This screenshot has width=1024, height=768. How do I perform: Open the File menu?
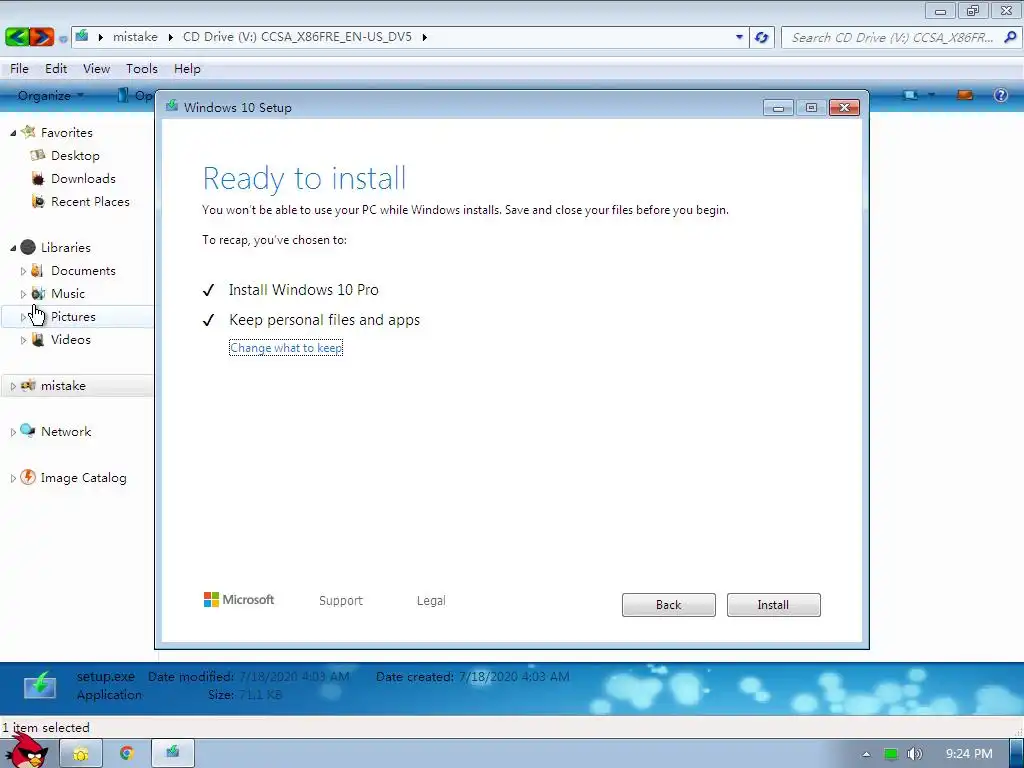[19, 69]
